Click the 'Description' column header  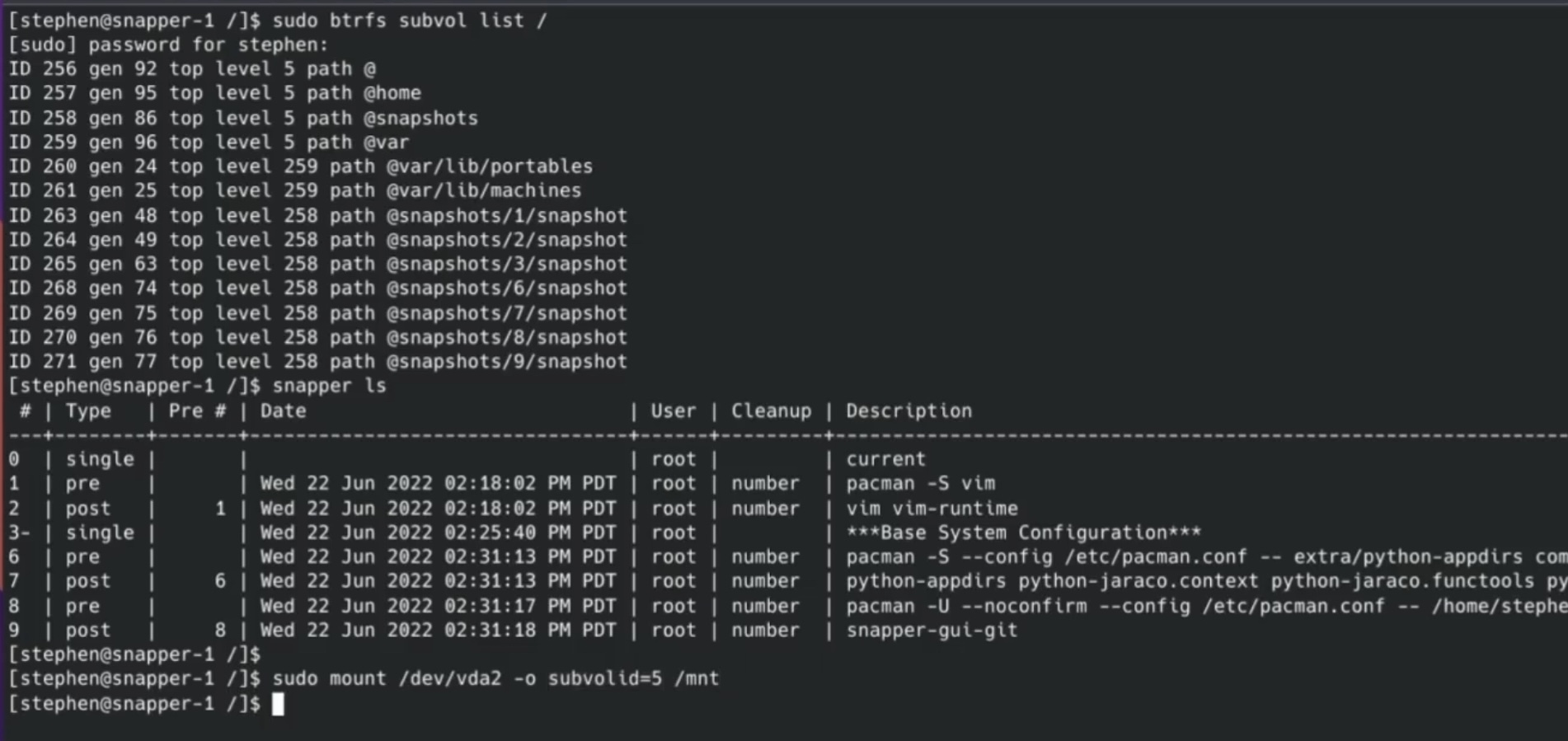tap(908, 410)
